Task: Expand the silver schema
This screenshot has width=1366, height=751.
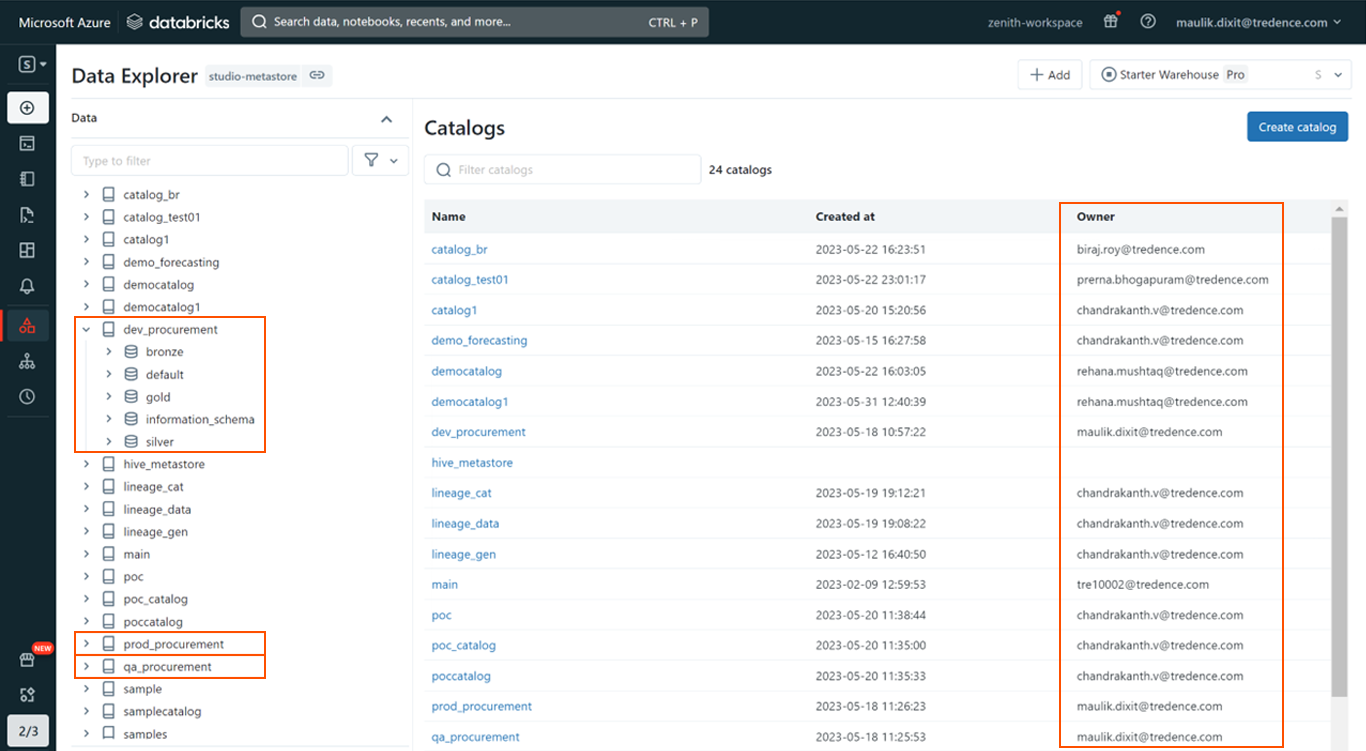Action: pos(109,442)
